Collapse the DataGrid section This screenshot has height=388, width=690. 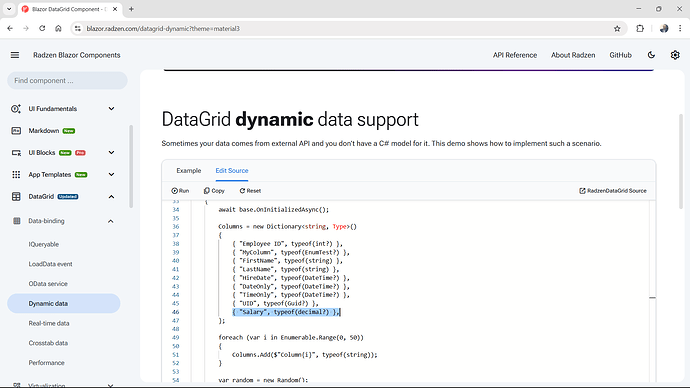coord(111,197)
